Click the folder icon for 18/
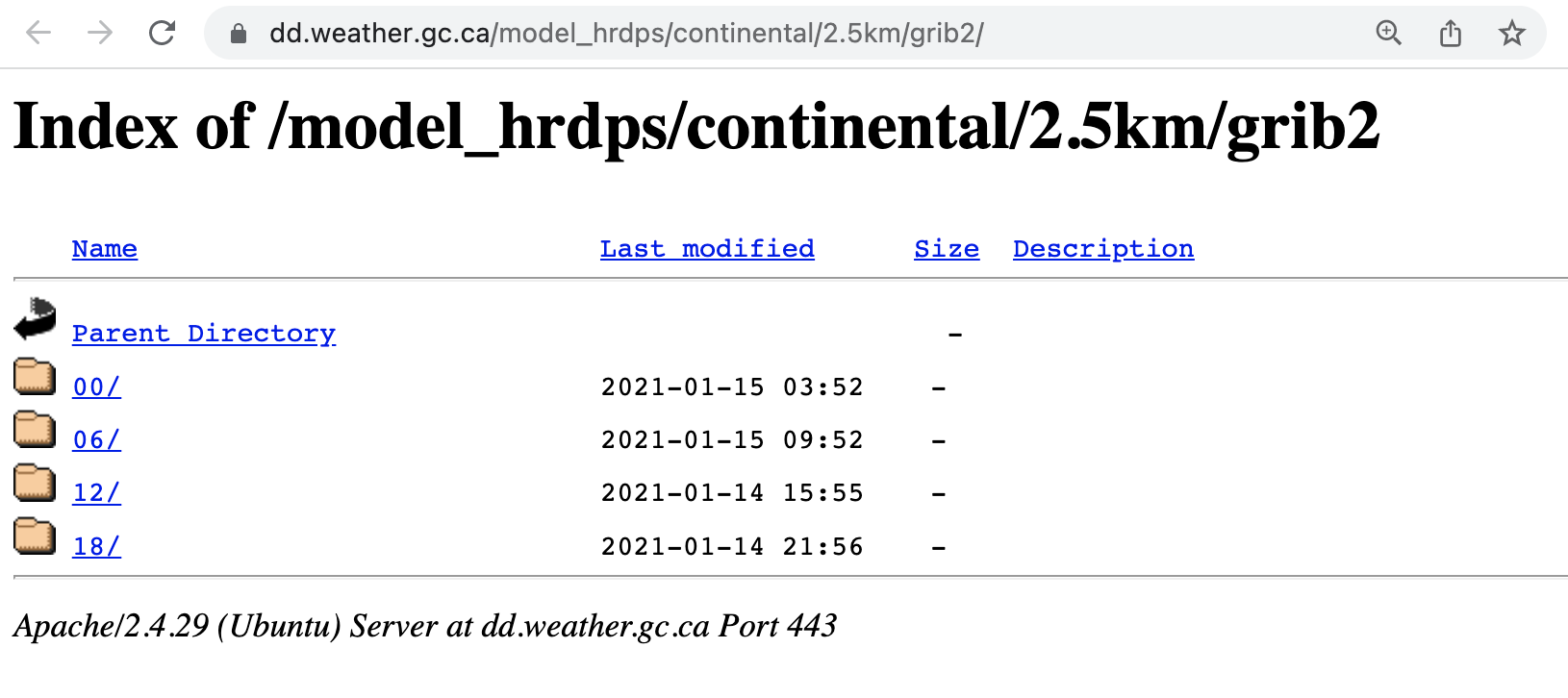Viewport: 1568px width, 698px height. pyautogui.click(x=35, y=536)
